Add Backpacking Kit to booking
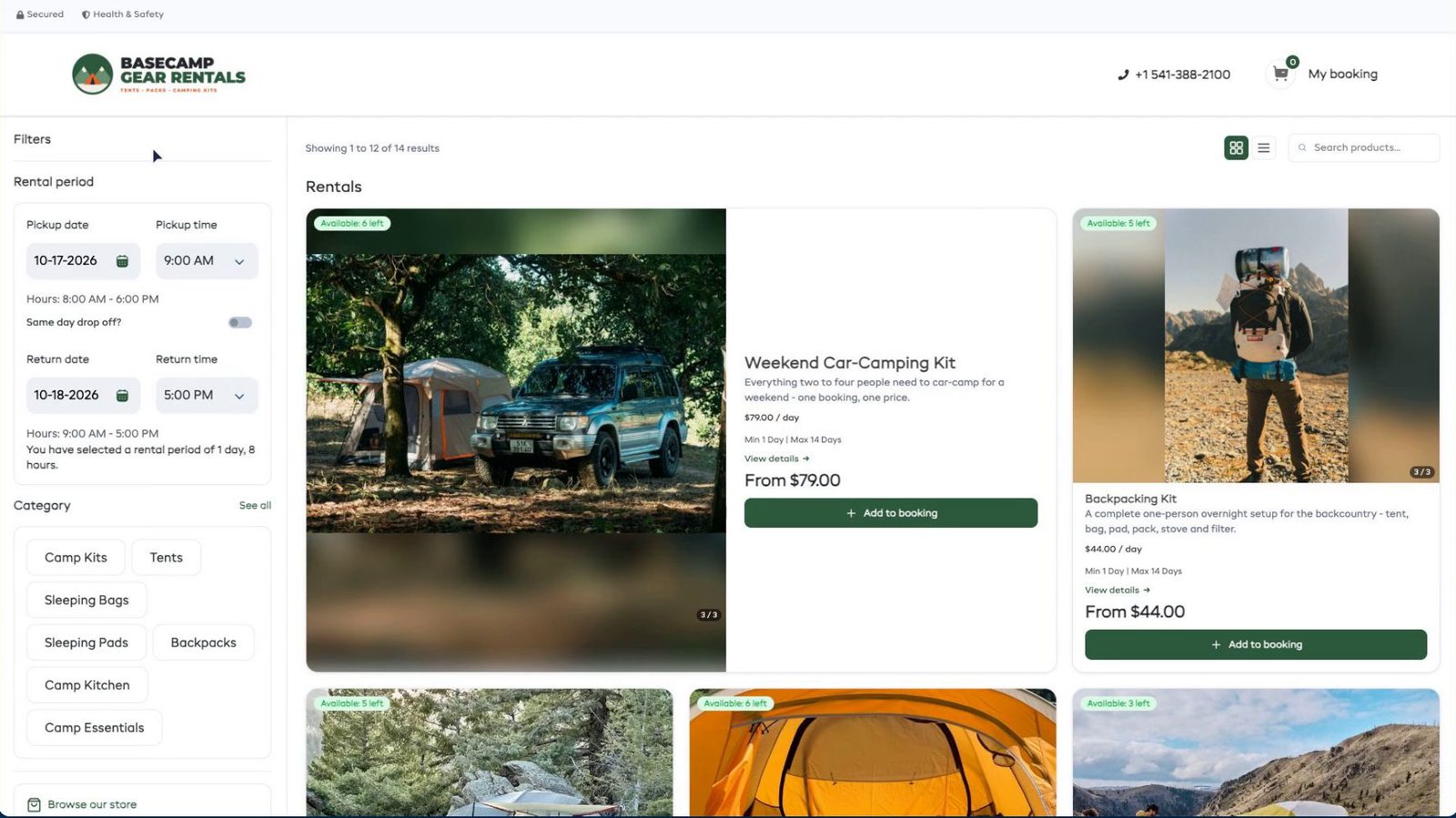The width and height of the screenshot is (1456, 818). click(x=1256, y=644)
